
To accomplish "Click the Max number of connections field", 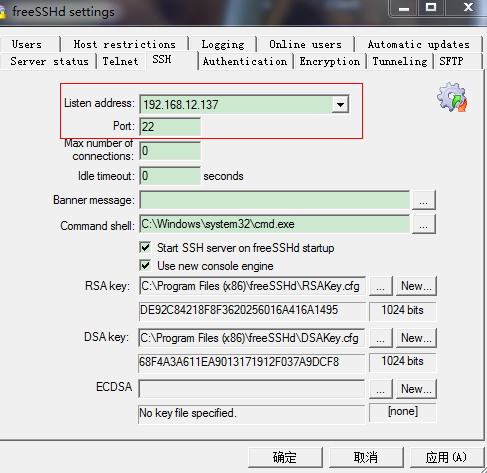I will click(170, 151).
